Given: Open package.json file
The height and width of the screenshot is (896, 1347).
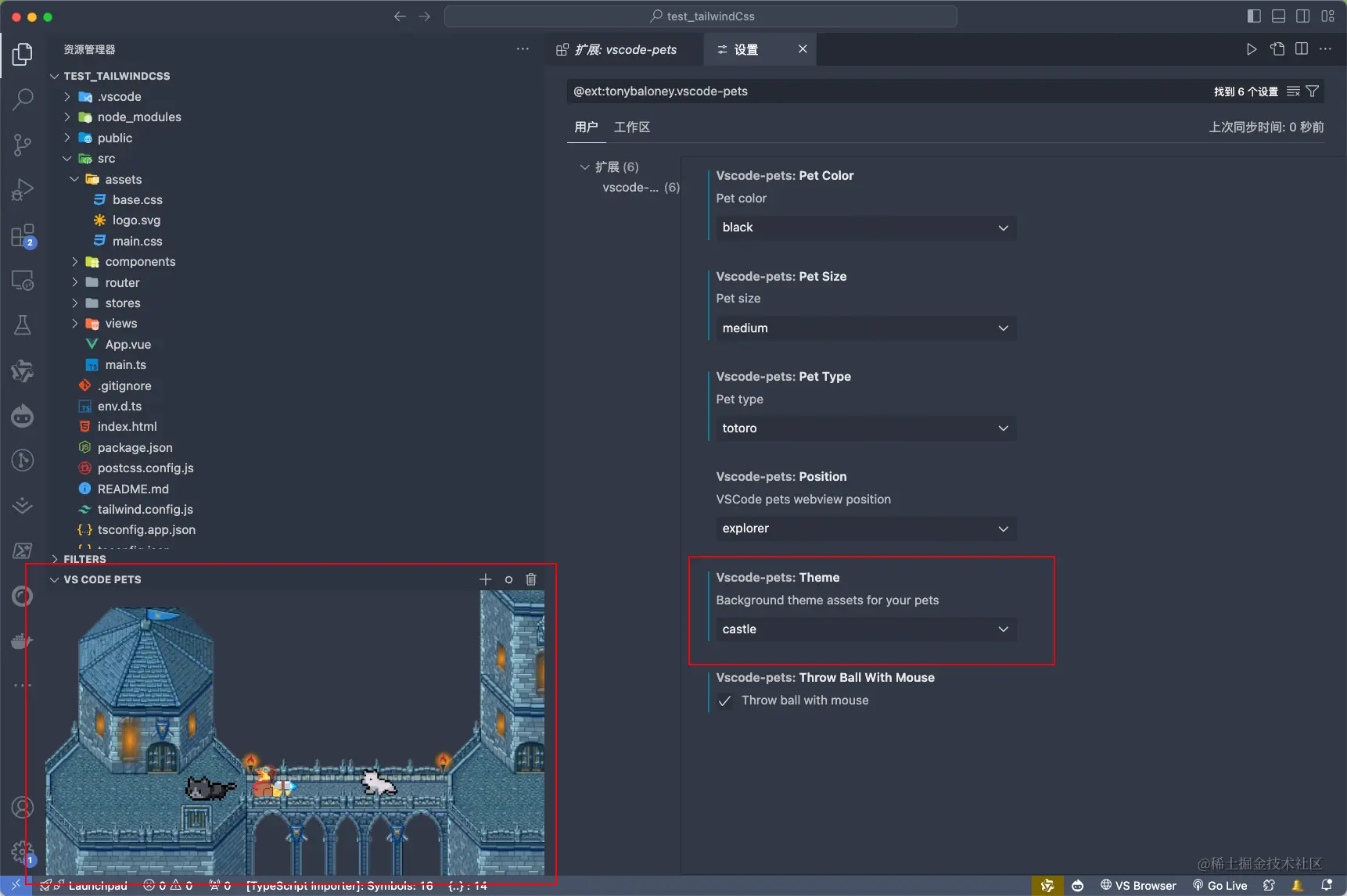Looking at the screenshot, I should pos(135,448).
